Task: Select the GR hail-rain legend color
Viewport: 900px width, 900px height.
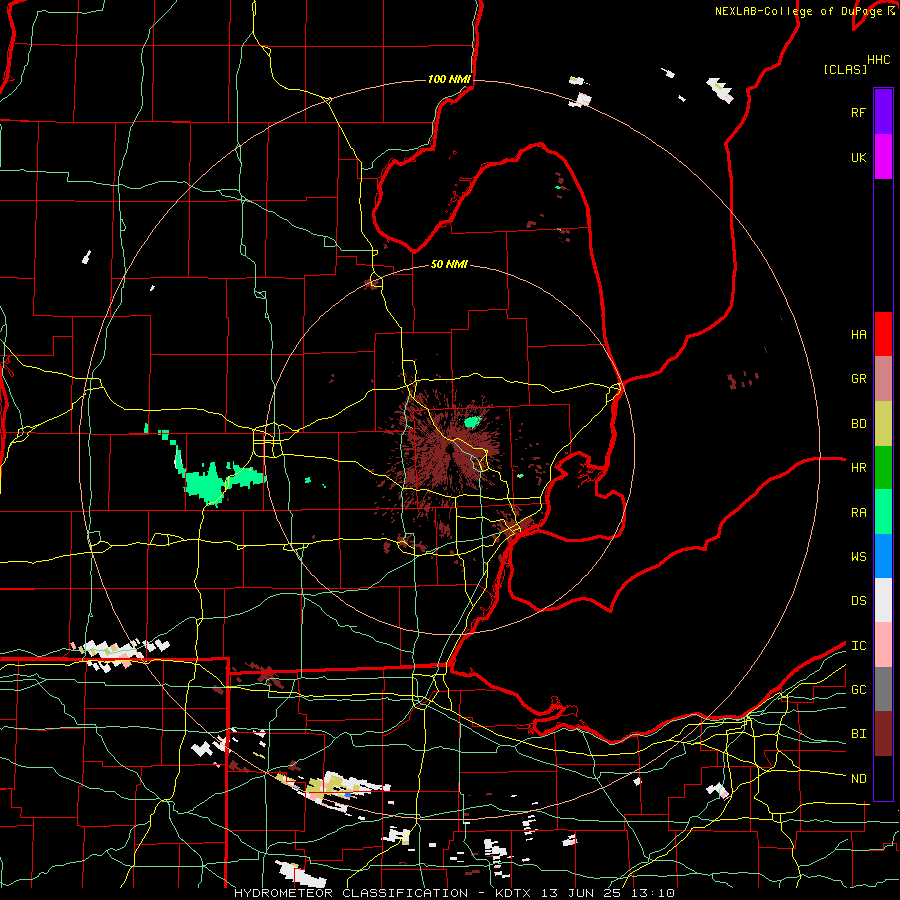Action: [883, 379]
